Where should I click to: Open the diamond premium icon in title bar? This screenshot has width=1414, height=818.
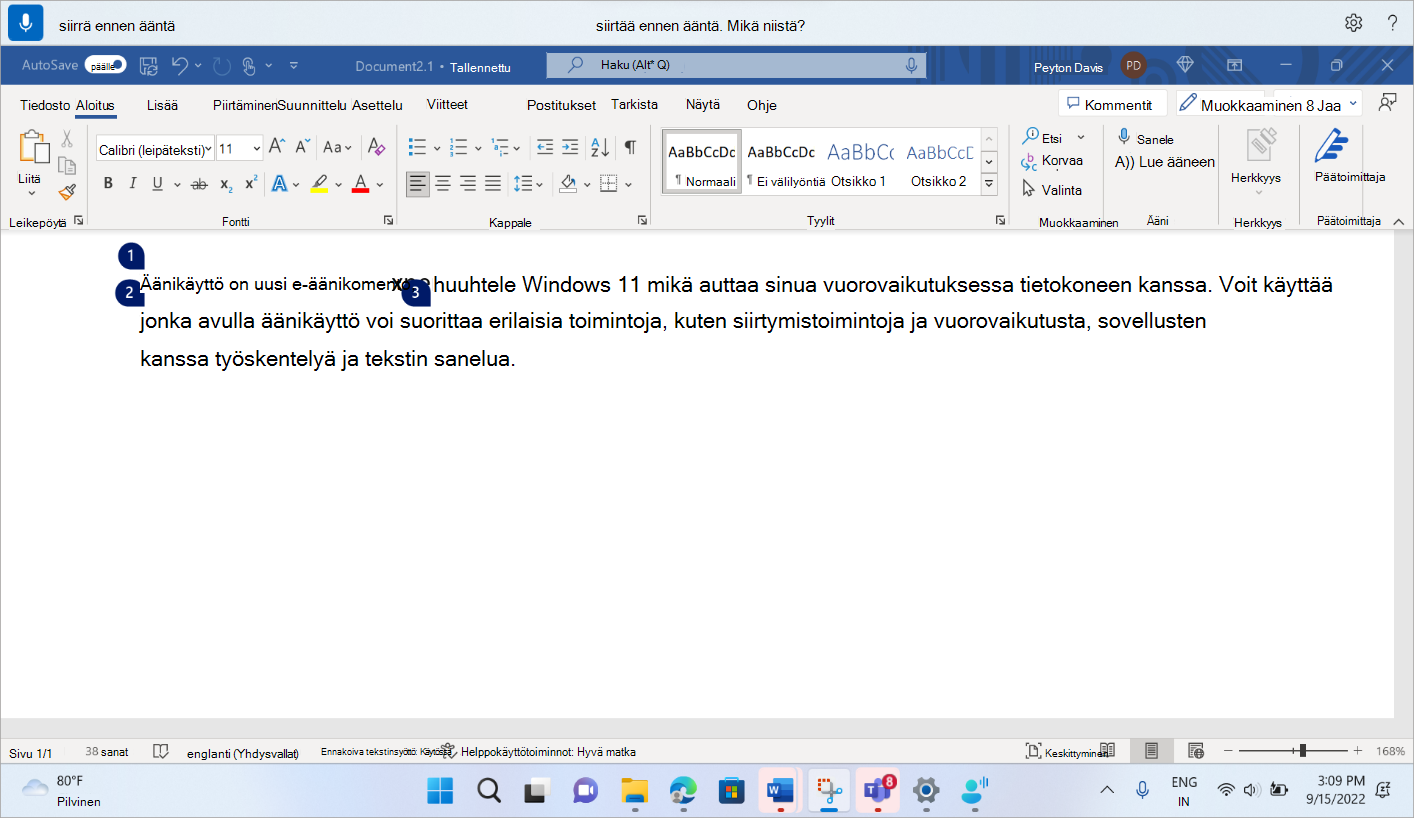1185,65
